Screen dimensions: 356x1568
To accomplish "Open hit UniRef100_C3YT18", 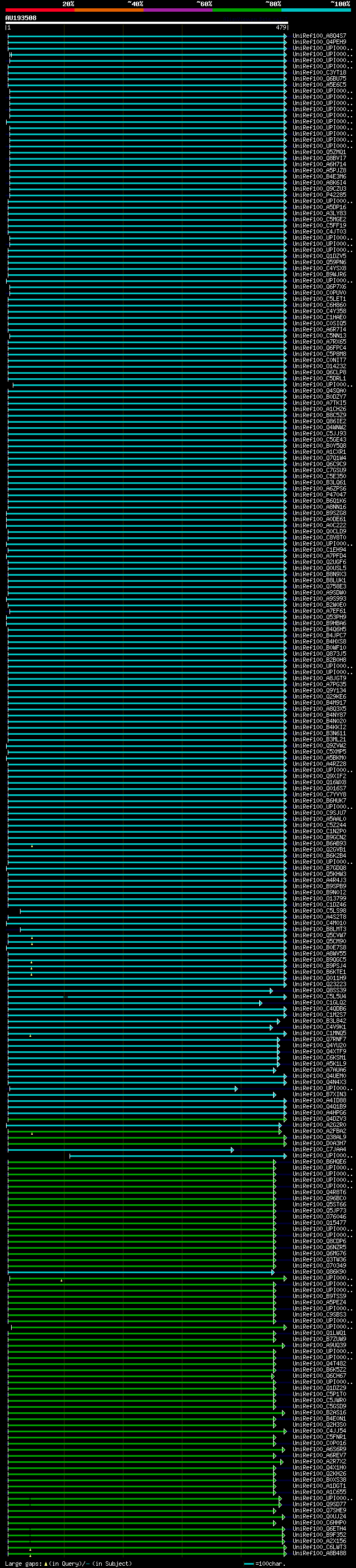I will [x=319, y=72].
